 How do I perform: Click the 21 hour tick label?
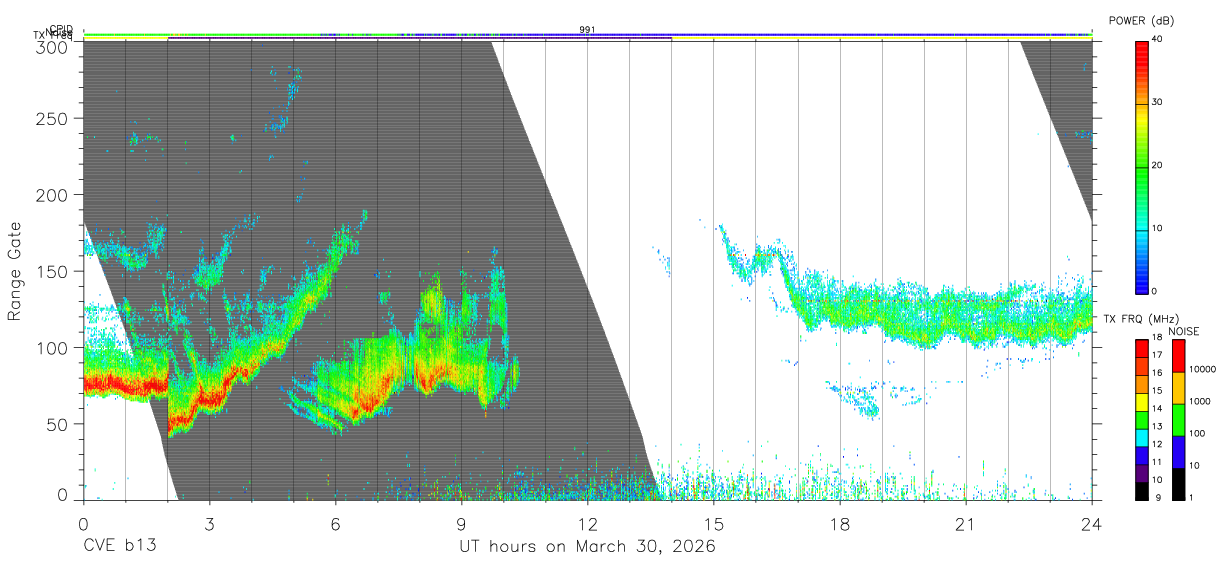click(966, 524)
